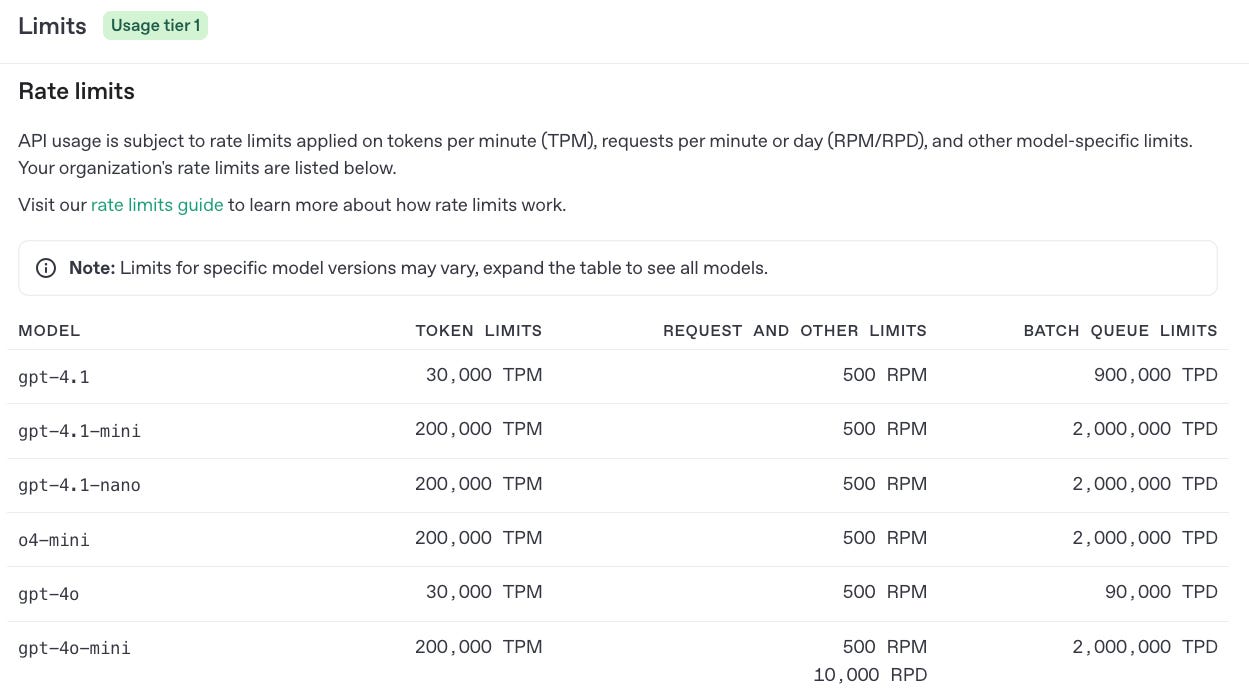Click the 500 RPM value for gpt-4.1-nano
The width and height of the screenshot is (1249, 698).
[x=885, y=484]
